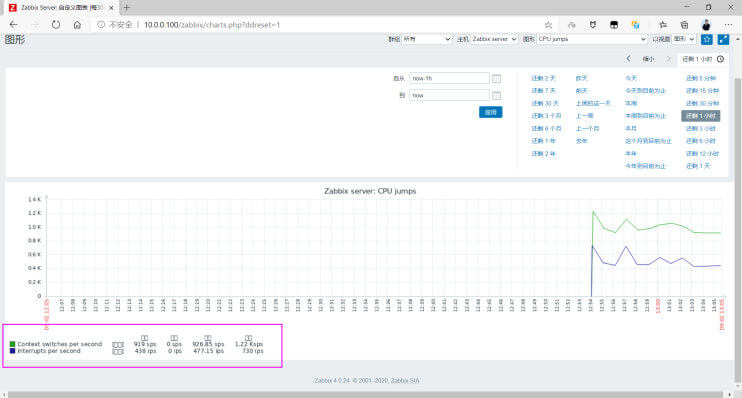
Task: Click the To input containing now
Action: (x=449, y=95)
